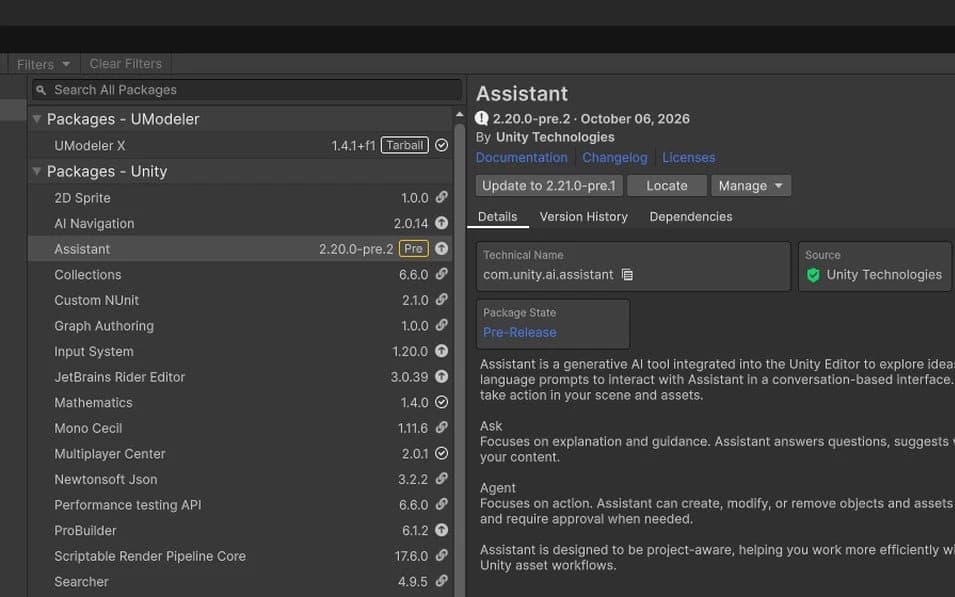Select the Performance testing API package
Viewport: 955px width, 597px height.
point(241,504)
